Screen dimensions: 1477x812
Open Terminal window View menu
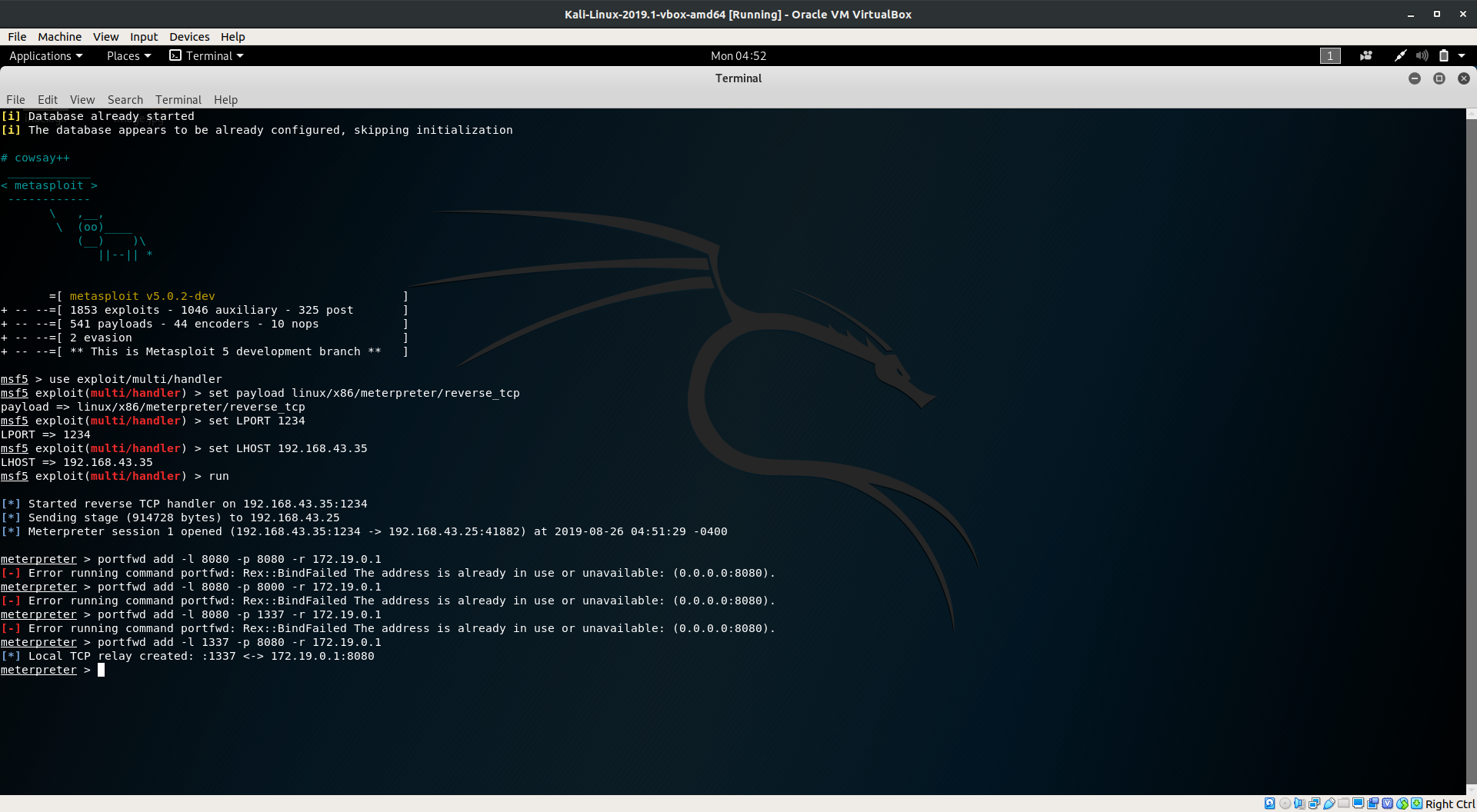82,100
